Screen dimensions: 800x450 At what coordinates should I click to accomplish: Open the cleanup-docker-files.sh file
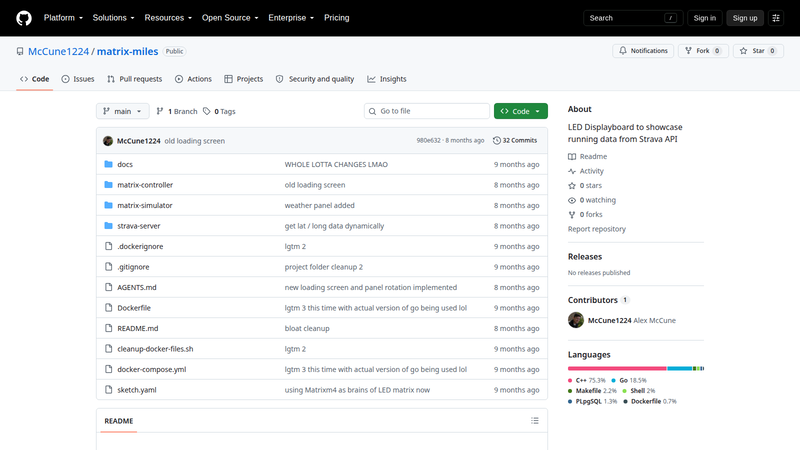tap(155, 349)
